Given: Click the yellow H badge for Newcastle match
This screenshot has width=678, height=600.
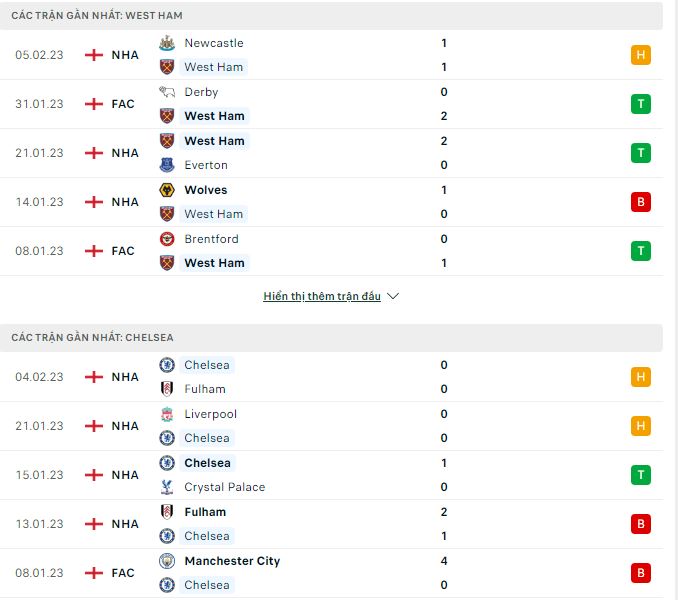Looking at the screenshot, I should (x=641, y=55).
